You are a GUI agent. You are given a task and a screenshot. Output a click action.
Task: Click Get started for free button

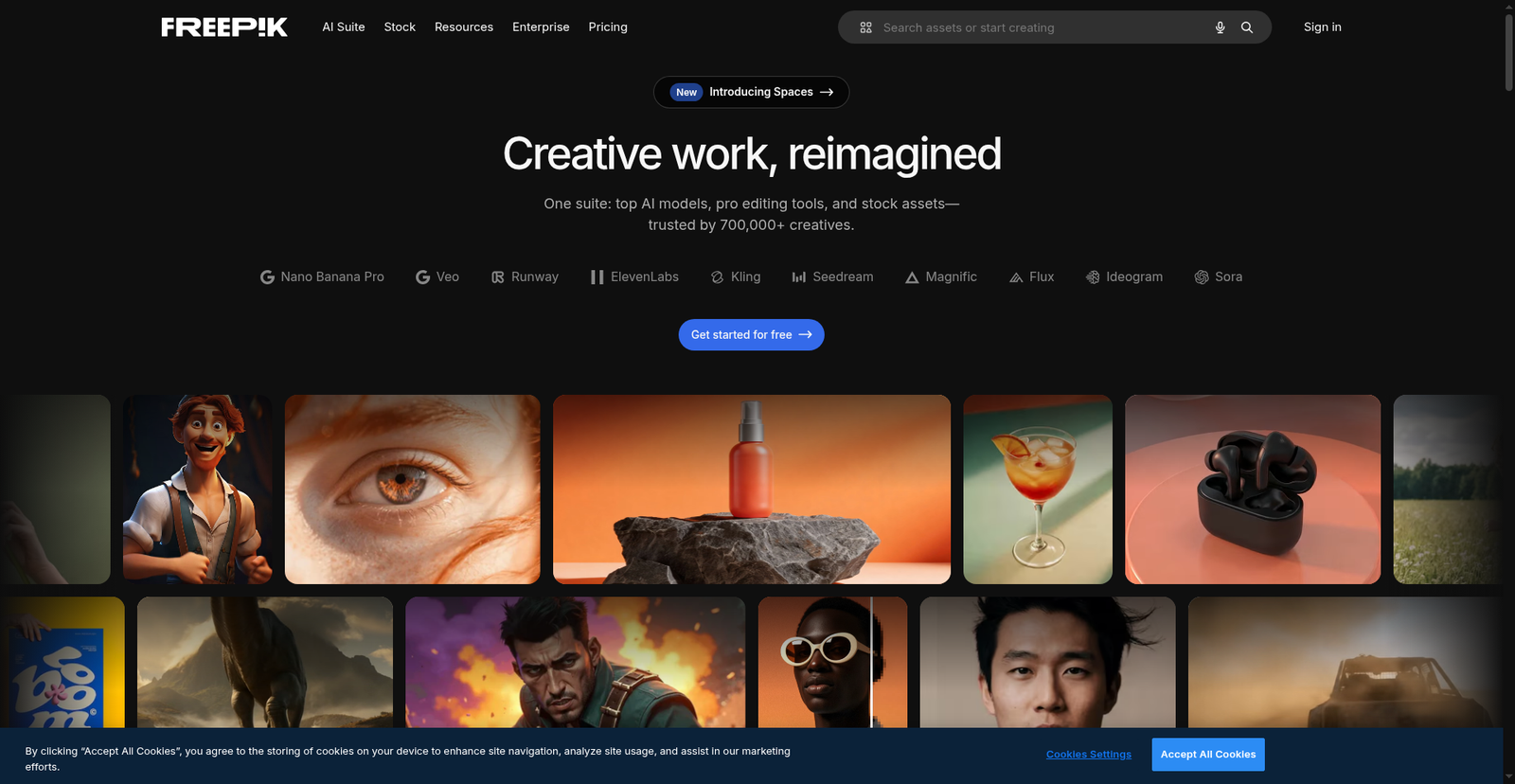pyautogui.click(x=751, y=335)
